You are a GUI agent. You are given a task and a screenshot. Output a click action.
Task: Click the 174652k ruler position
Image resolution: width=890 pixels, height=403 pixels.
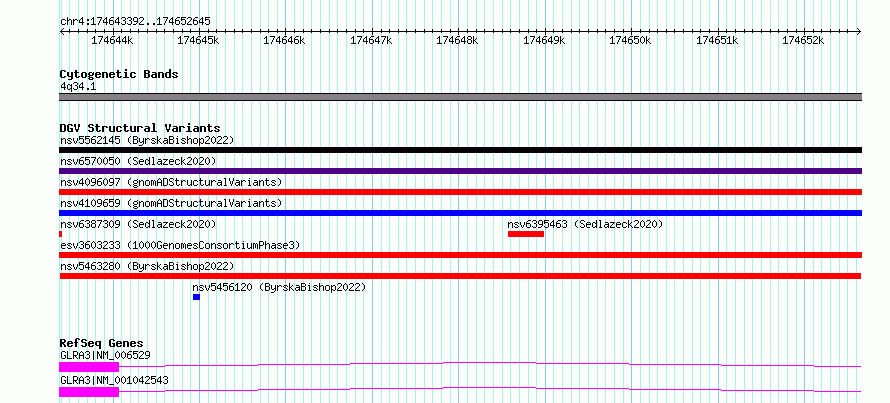tap(803, 40)
